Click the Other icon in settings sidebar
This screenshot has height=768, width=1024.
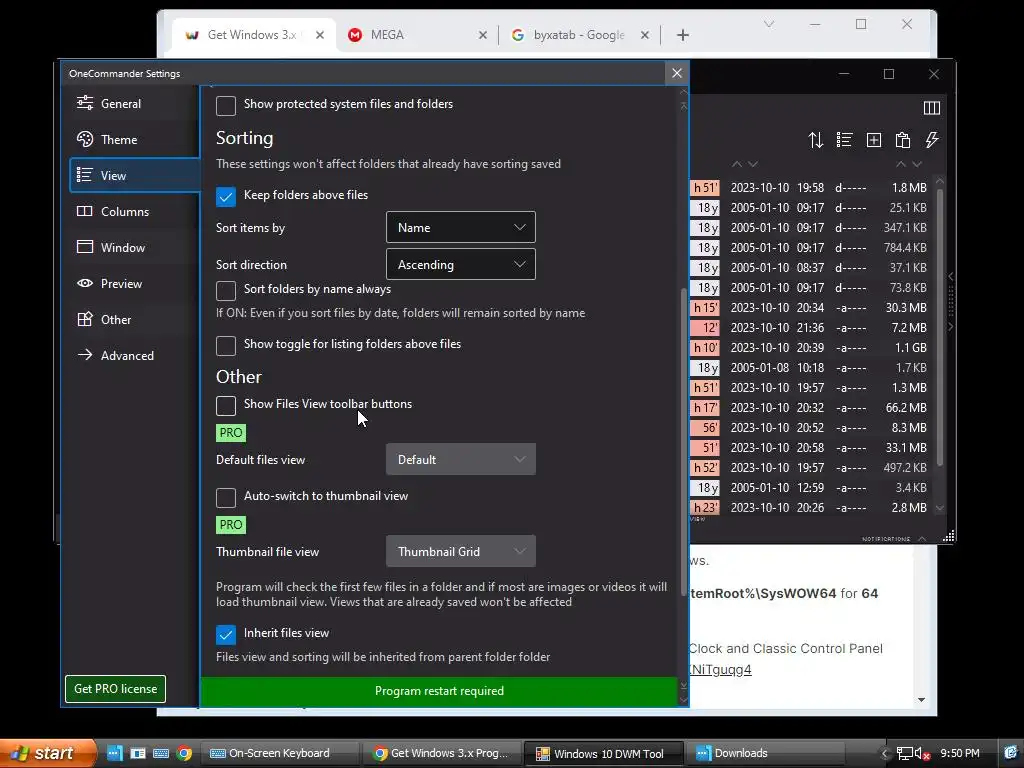pos(85,319)
